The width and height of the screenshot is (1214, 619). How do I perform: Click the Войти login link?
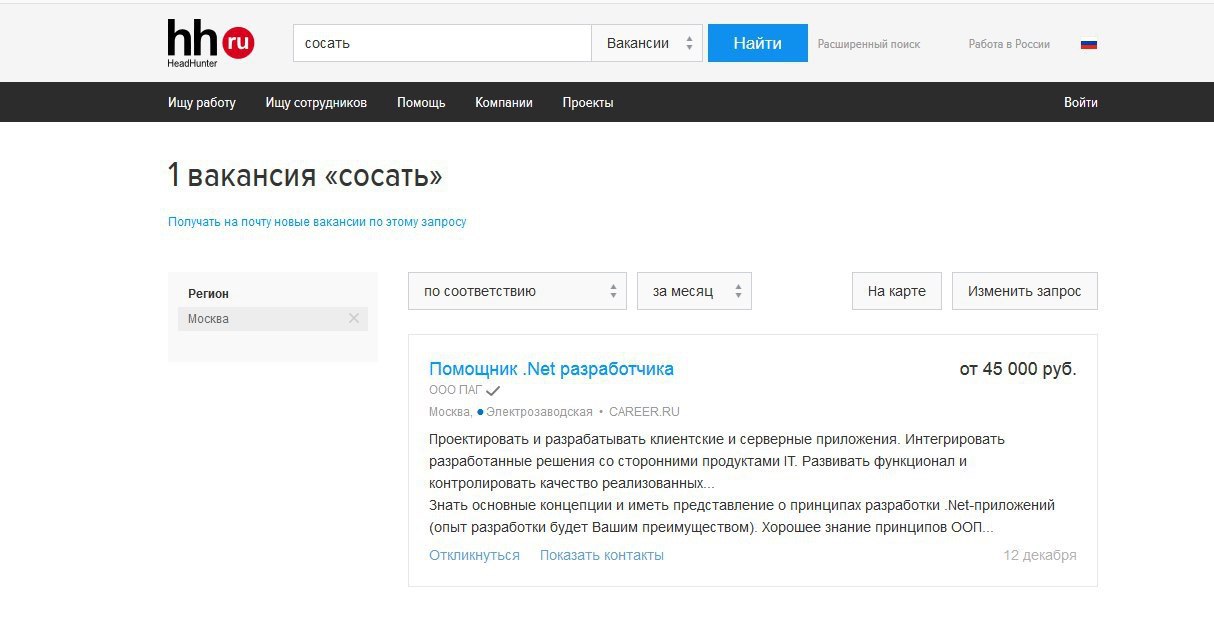coord(1081,102)
